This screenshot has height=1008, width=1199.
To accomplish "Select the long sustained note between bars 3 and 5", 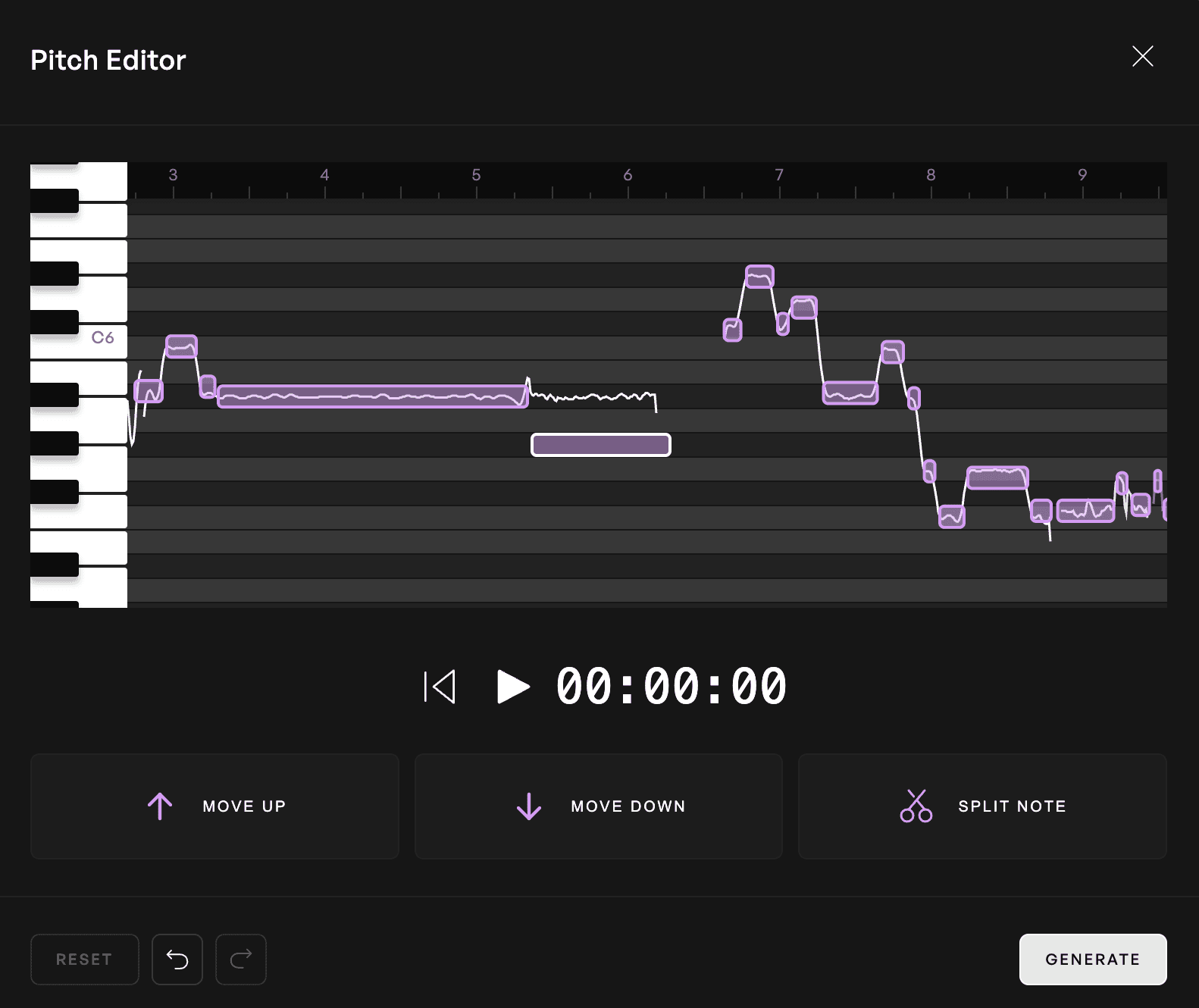I will (x=372, y=396).
